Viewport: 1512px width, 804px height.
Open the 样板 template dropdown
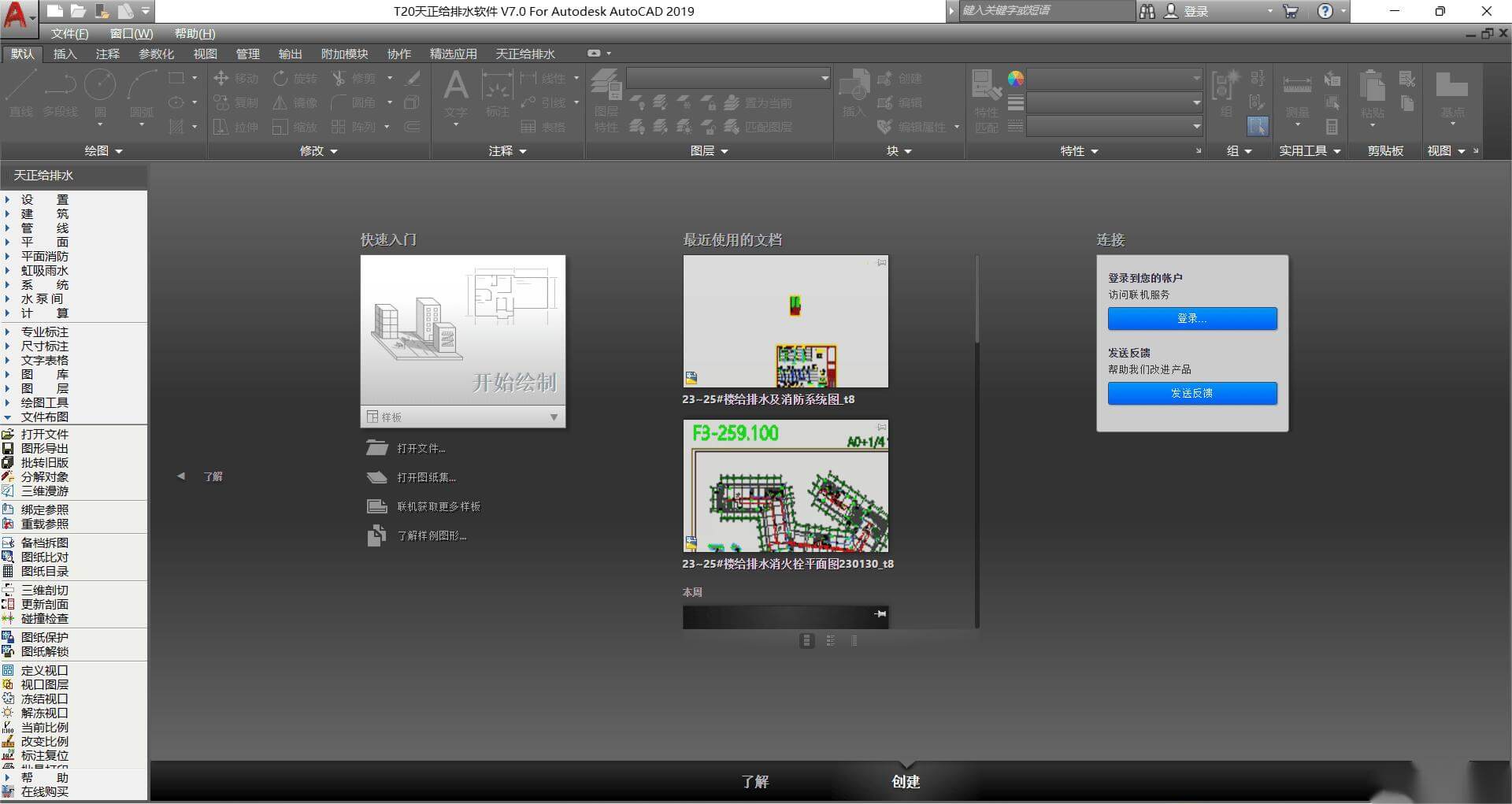pos(463,417)
